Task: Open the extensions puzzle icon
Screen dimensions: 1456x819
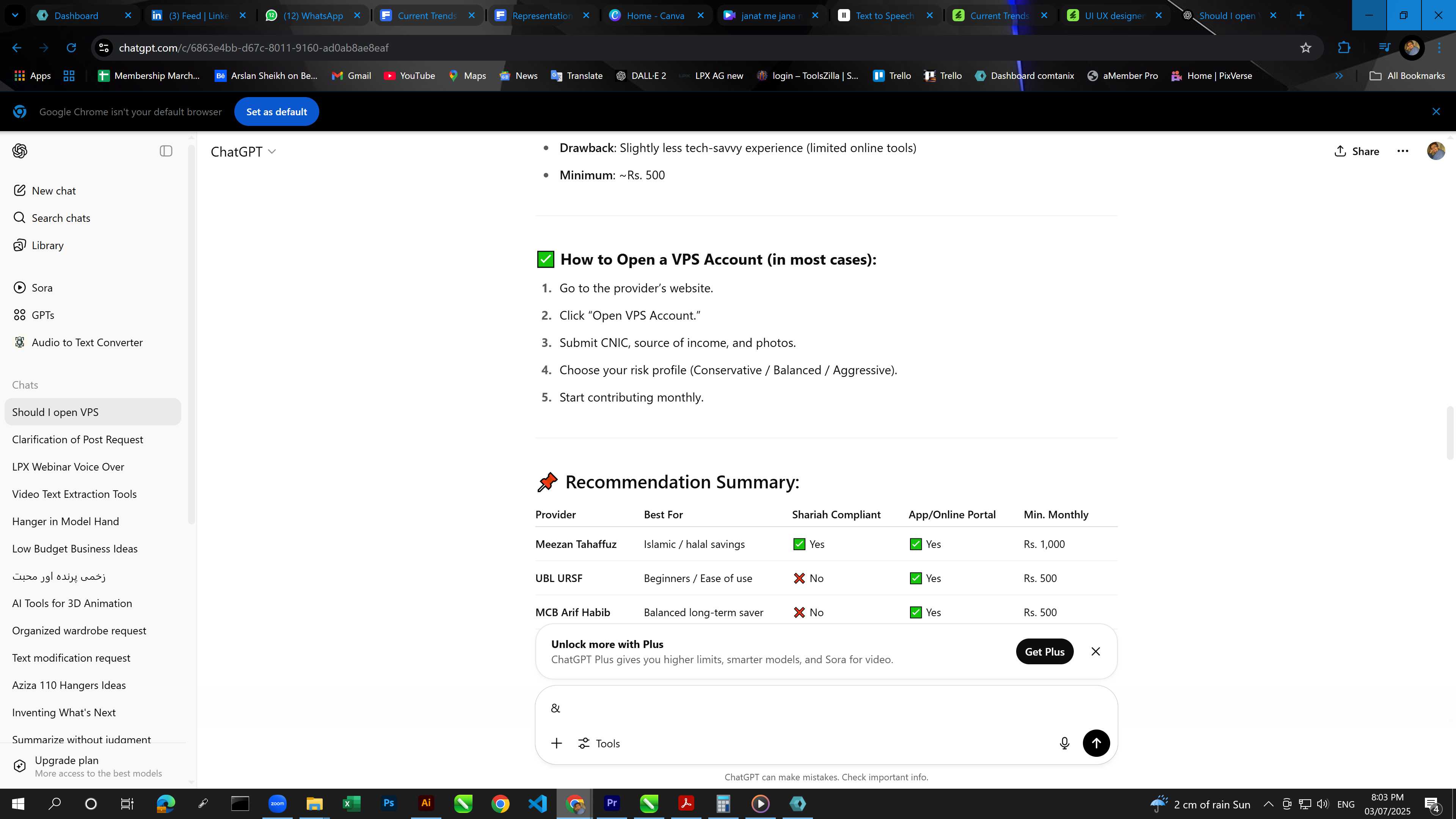Action: coord(1344,48)
